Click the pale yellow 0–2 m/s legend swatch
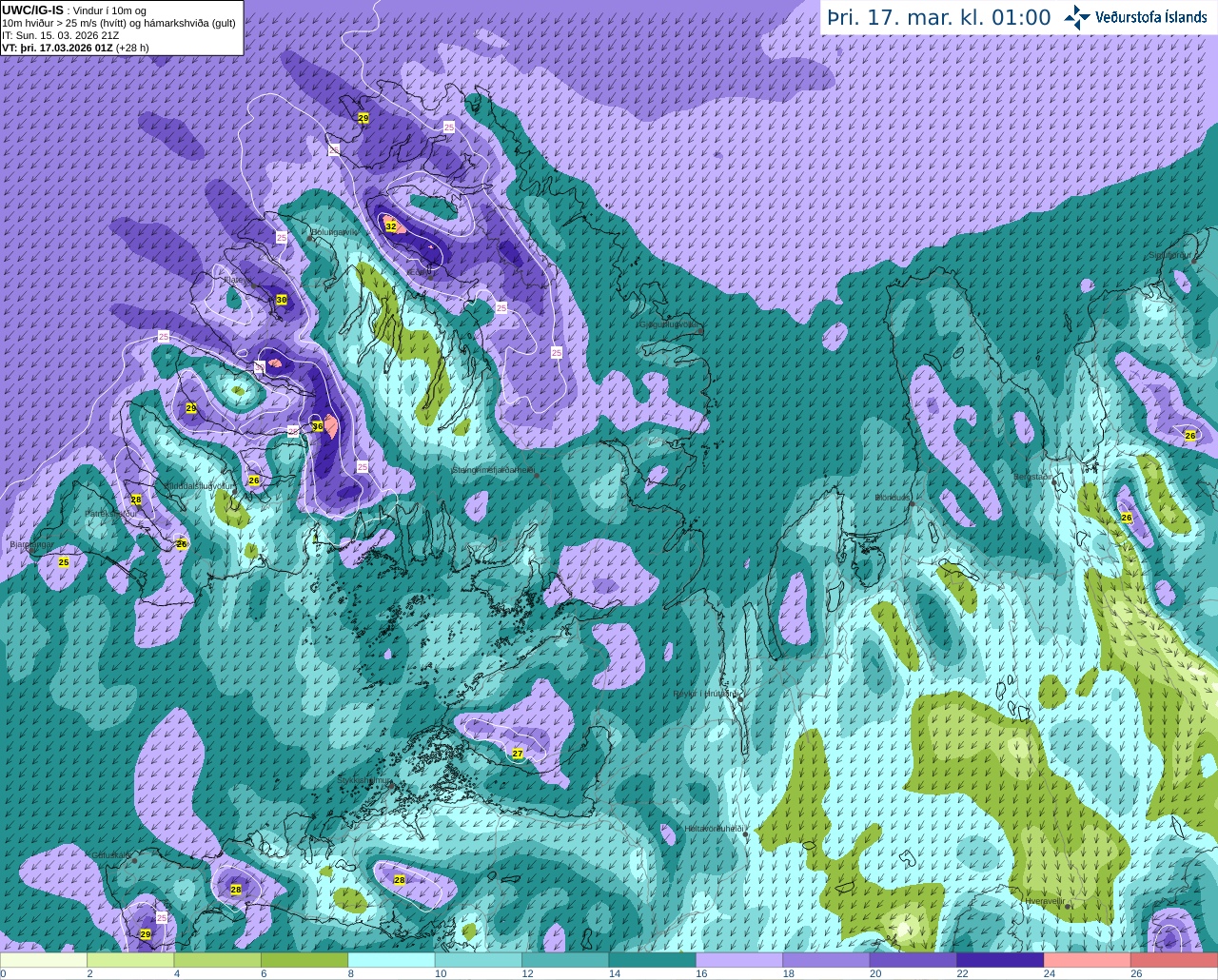Screen dimensions: 1218x980 44,960
